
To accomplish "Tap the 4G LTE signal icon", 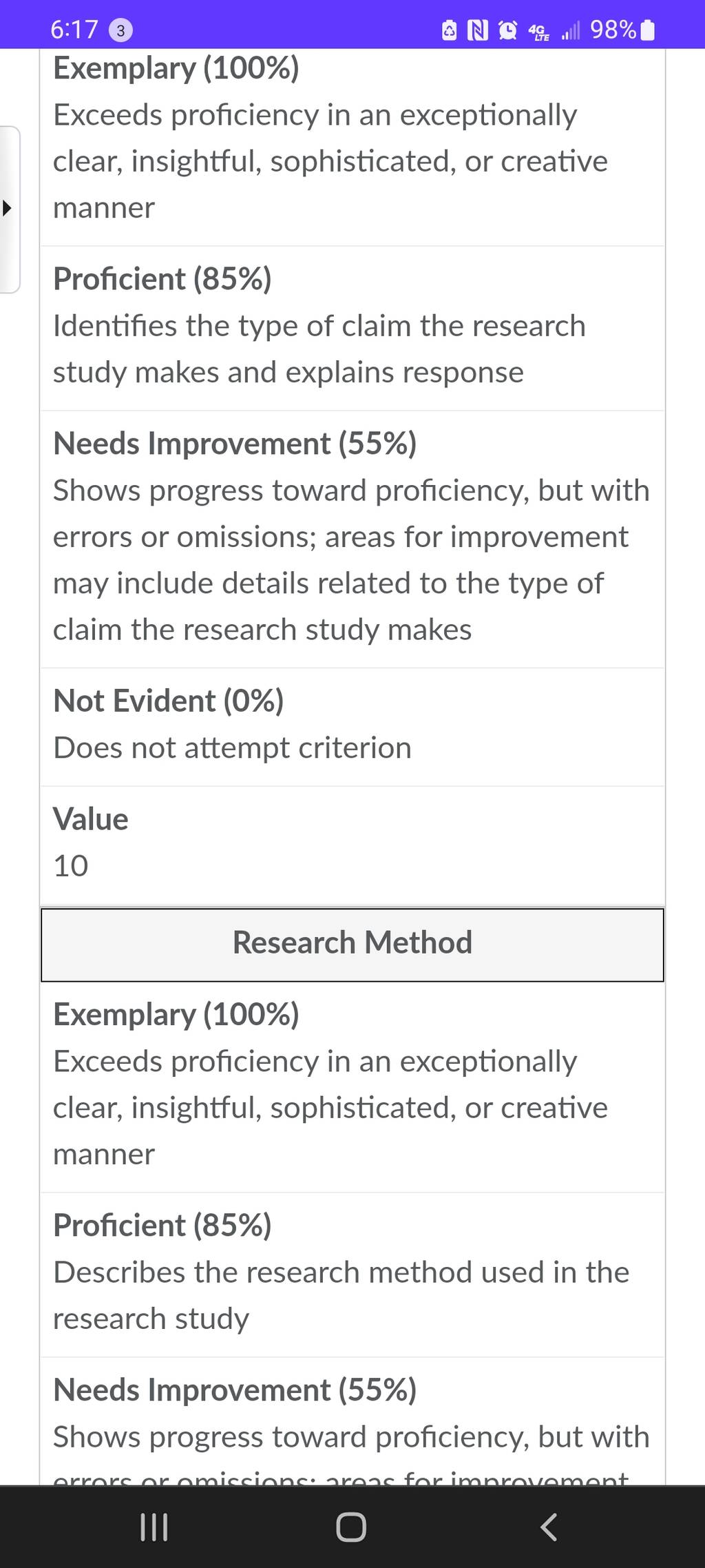I will click(x=538, y=31).
